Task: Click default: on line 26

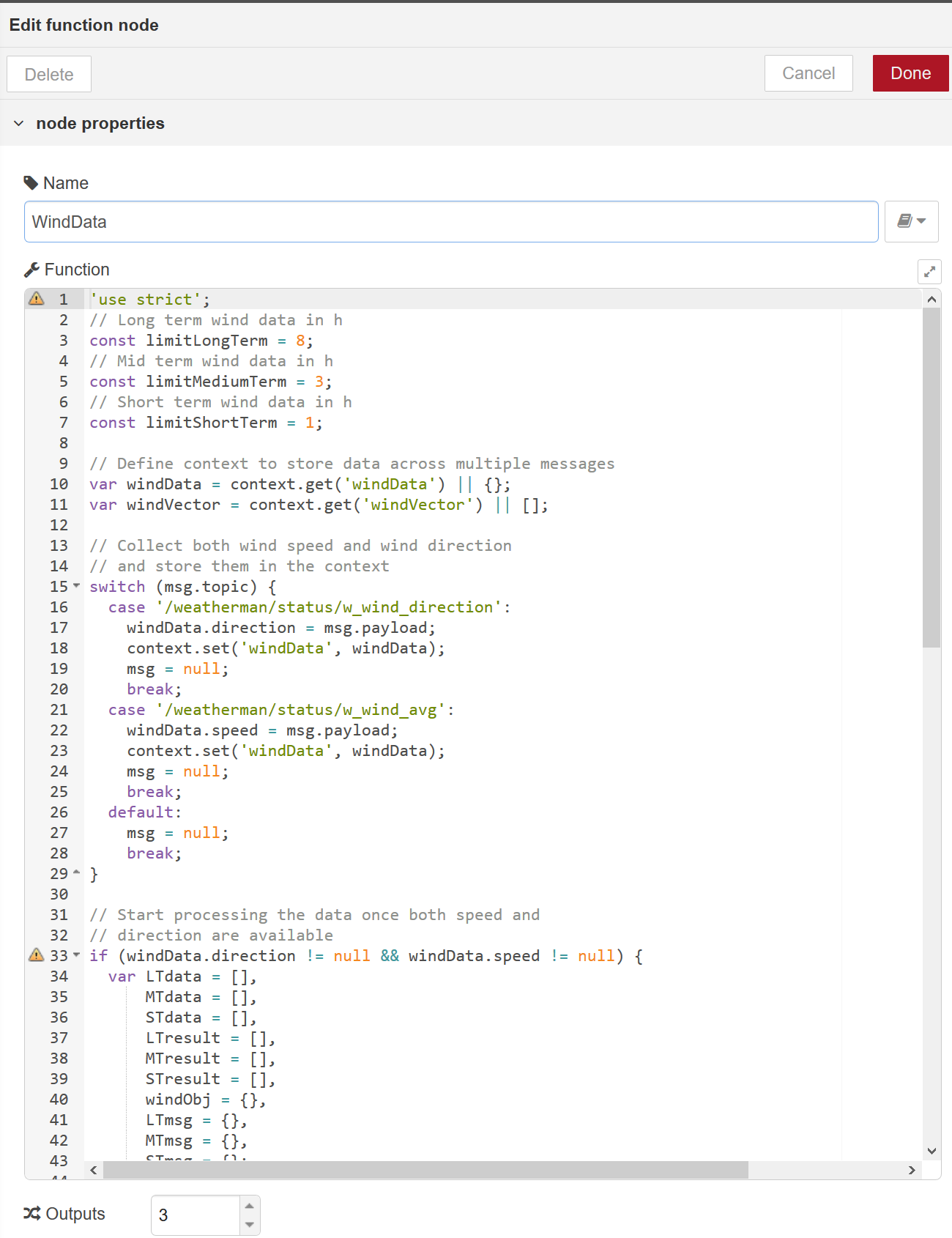Action: pos(145,812)
